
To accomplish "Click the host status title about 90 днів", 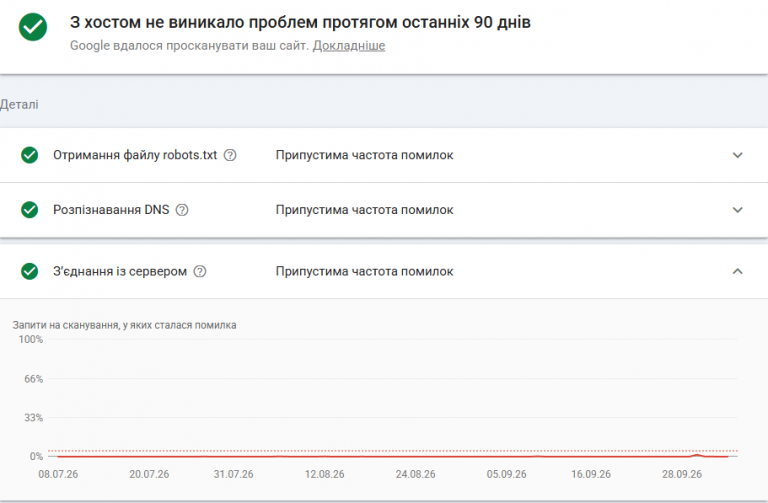I will click(300, 23).
